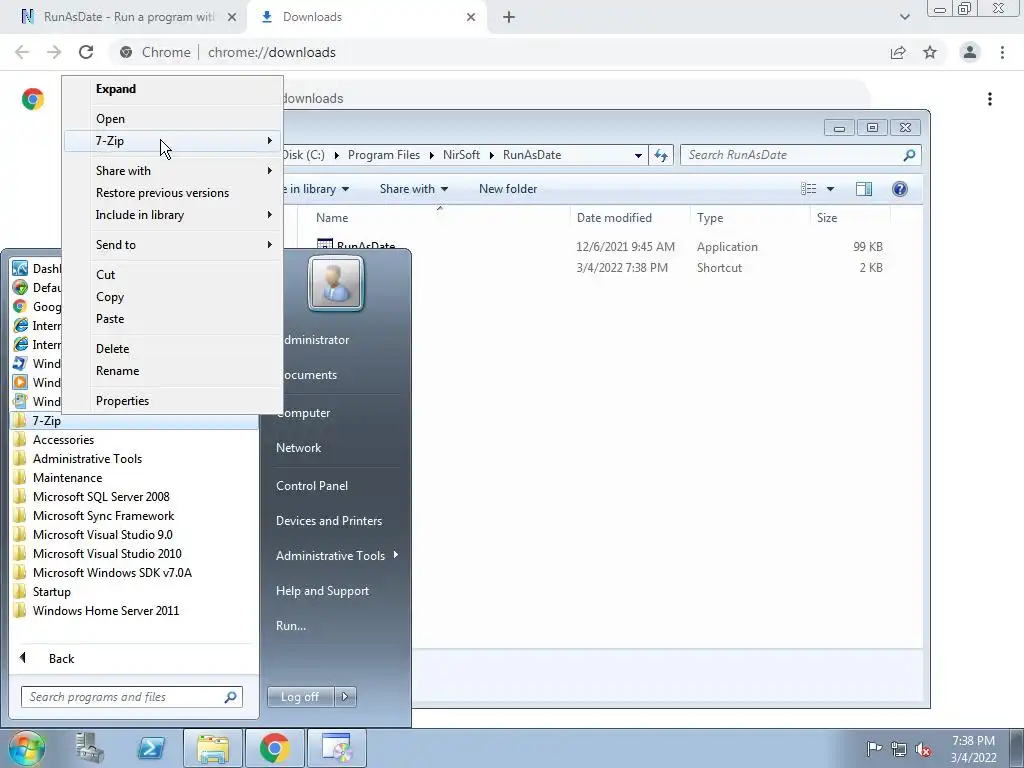Click the Search programs and files box

pos(132,697)
